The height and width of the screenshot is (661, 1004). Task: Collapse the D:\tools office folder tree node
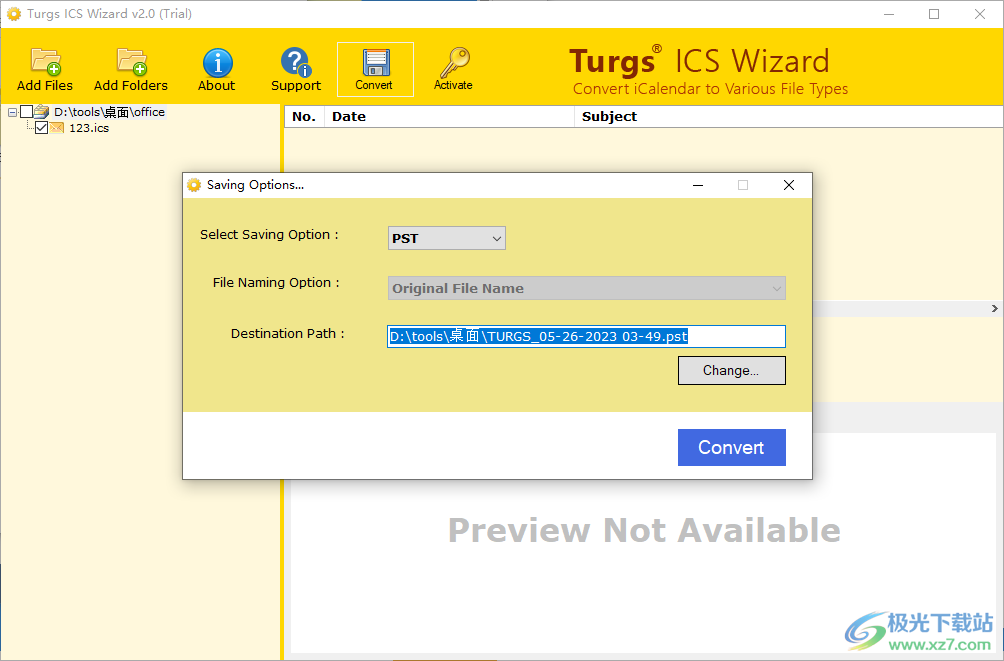tap(12, 112)
